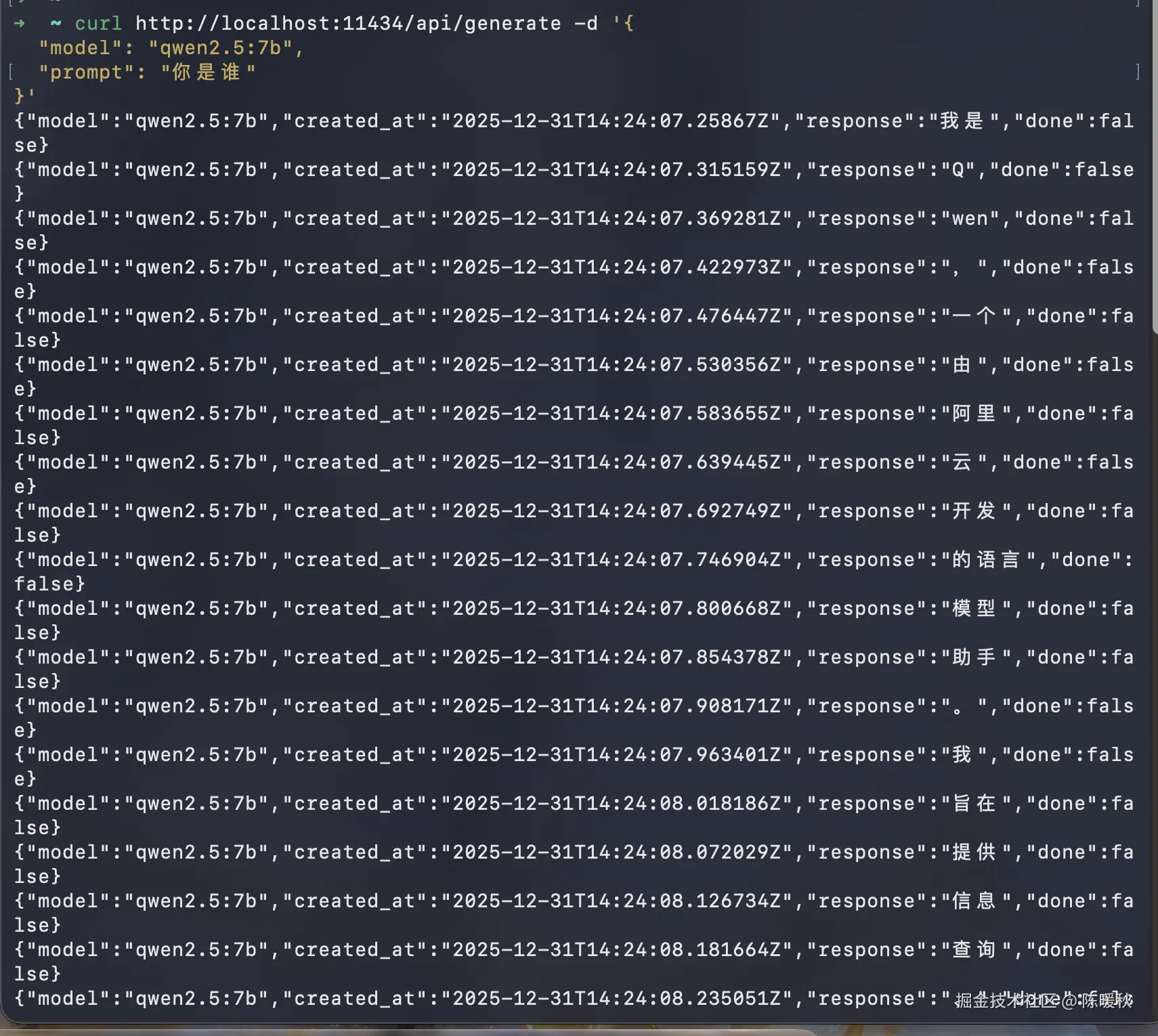The width and height of the screenshot is (1158, 1036).
Task: Click the response value "wen"
Action: (970, 219)
